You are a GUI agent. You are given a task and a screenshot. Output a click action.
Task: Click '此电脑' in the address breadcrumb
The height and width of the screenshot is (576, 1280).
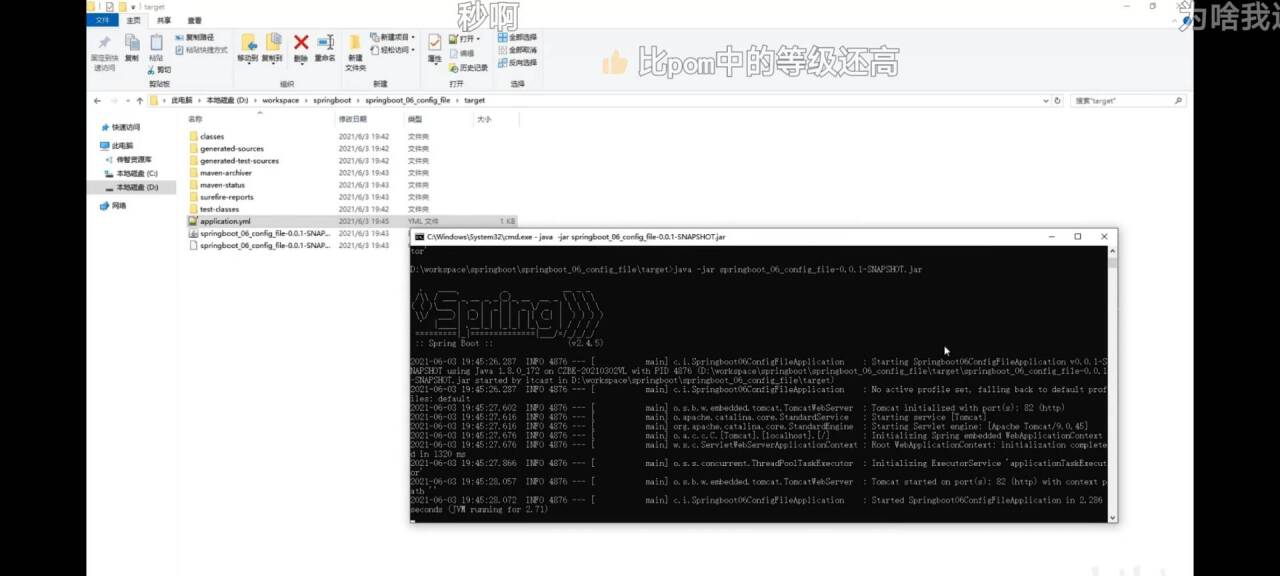click(x=182, y=100)
